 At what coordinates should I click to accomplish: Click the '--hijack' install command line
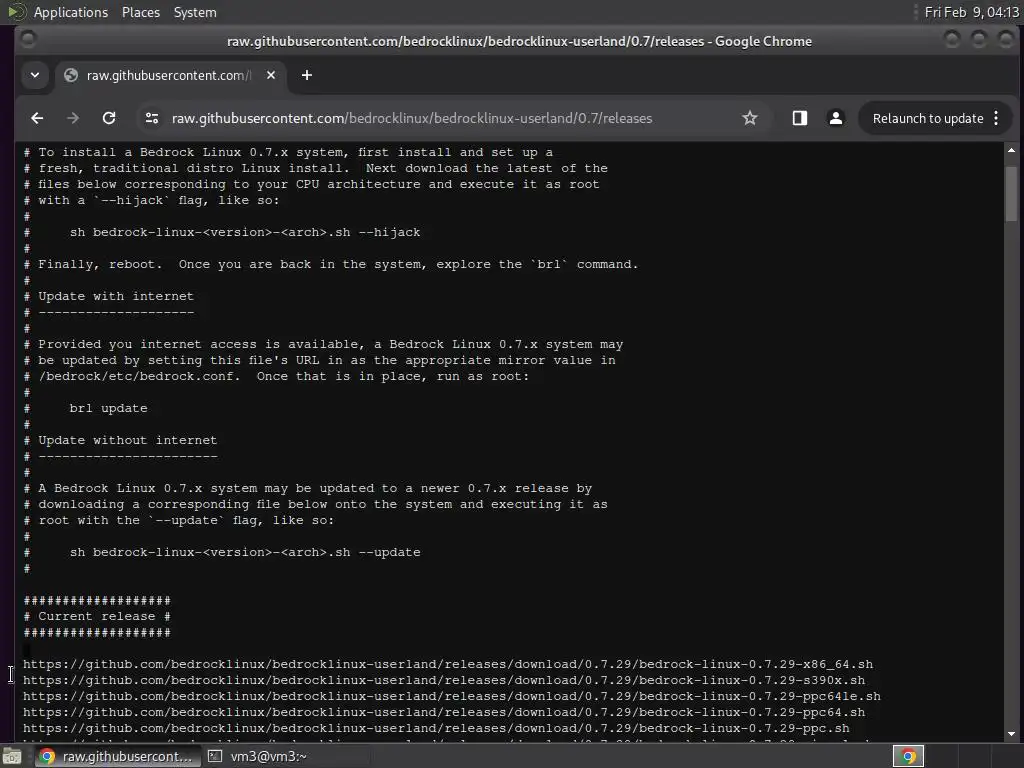click(245, 232)
